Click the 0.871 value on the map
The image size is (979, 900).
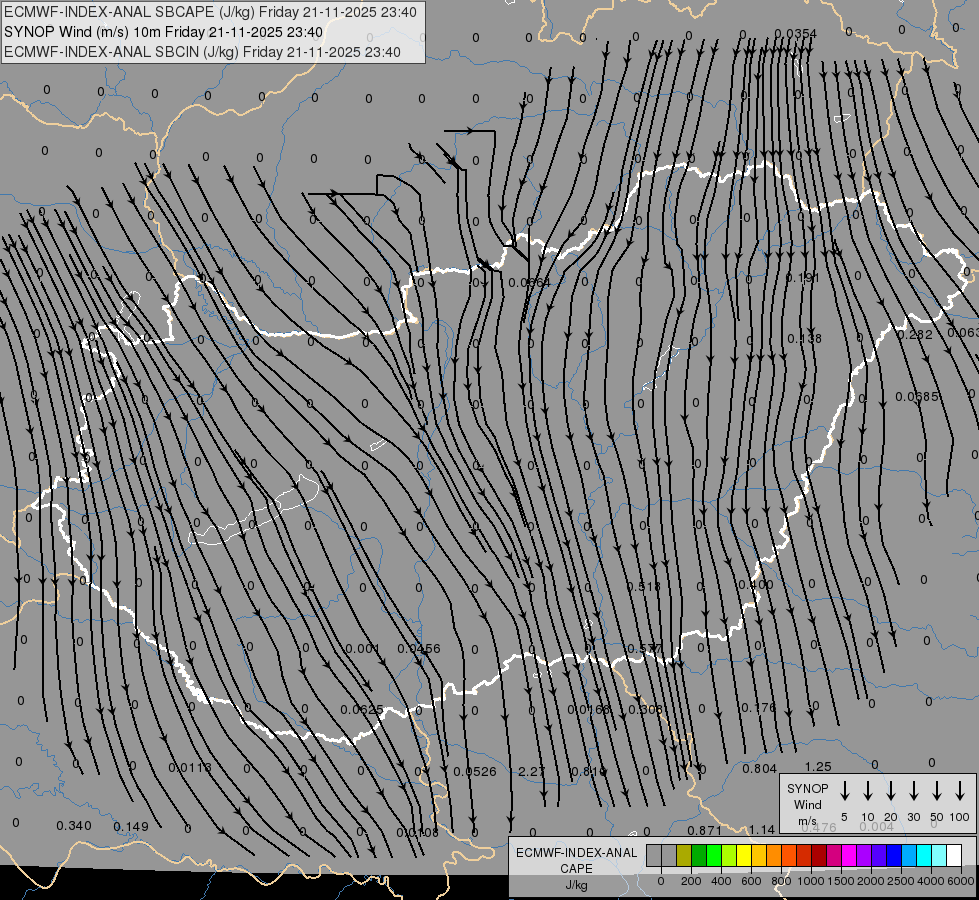[704, 830]
